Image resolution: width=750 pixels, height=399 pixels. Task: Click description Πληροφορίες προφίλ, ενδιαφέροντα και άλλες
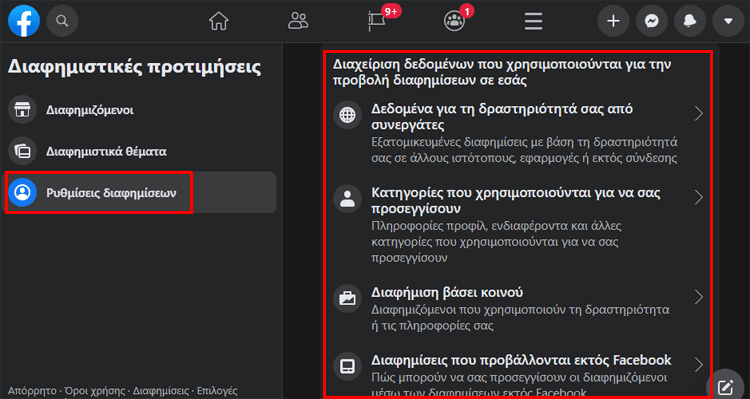(495, 242)
